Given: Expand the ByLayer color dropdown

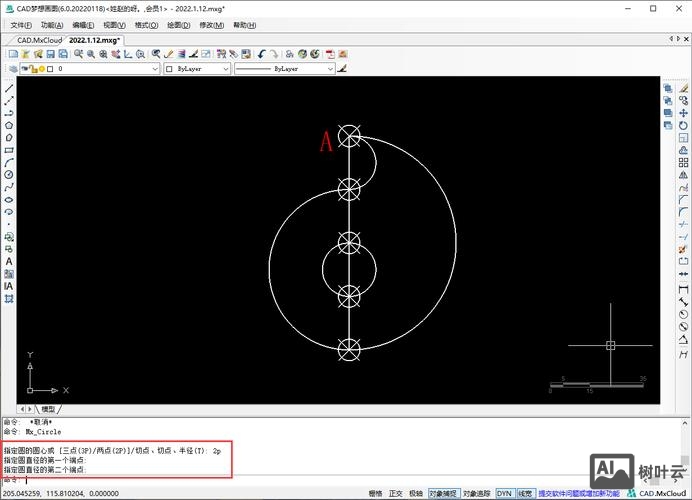Looking at the screenshot, I should click(224, 70).
